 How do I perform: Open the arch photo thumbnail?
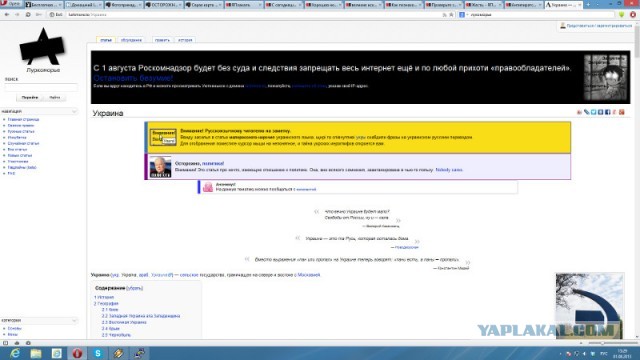(x=589, y=306)
